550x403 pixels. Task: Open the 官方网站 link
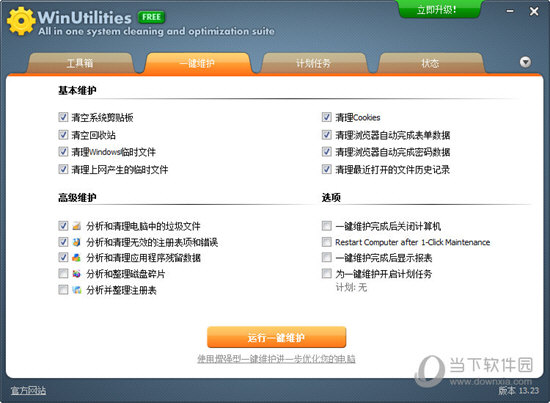coord(28,390)
